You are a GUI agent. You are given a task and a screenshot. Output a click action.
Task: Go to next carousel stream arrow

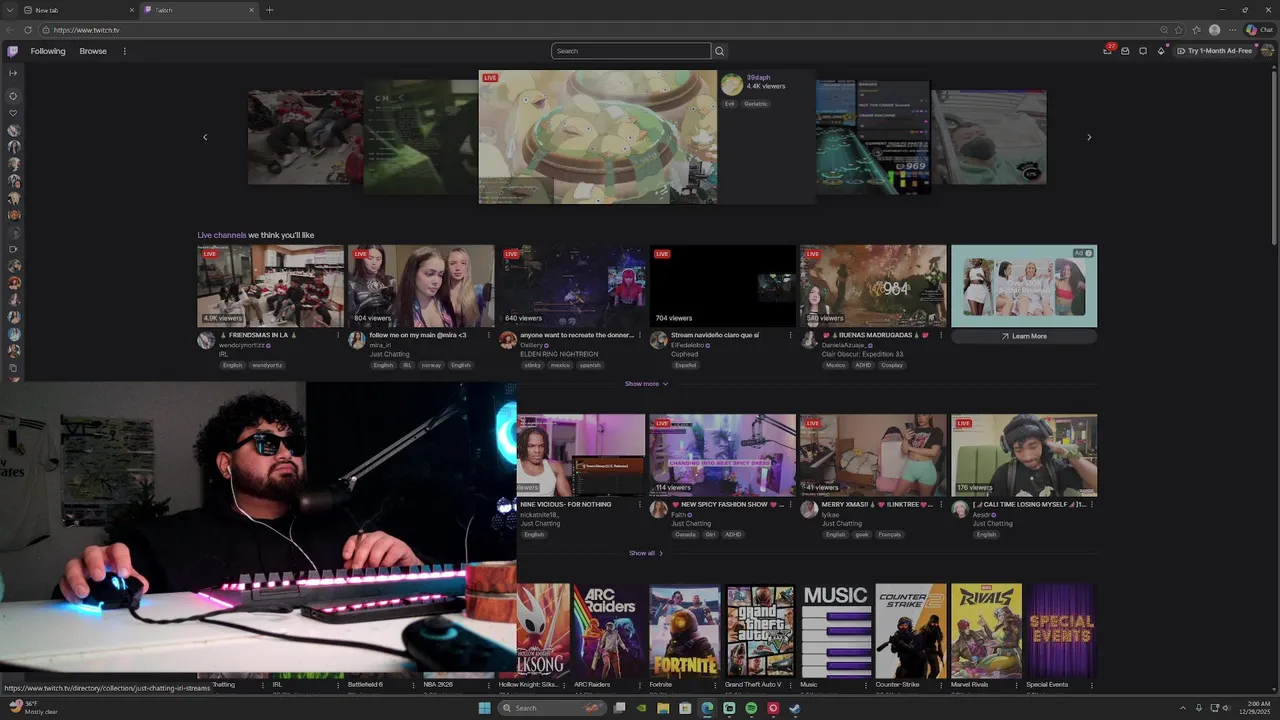click(1089, 137)
